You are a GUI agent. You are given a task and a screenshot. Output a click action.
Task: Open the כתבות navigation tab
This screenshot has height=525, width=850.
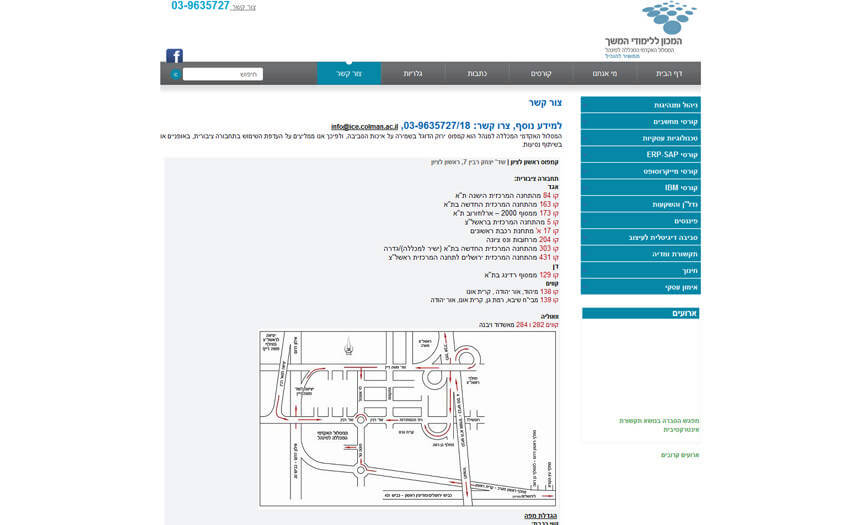477,74
